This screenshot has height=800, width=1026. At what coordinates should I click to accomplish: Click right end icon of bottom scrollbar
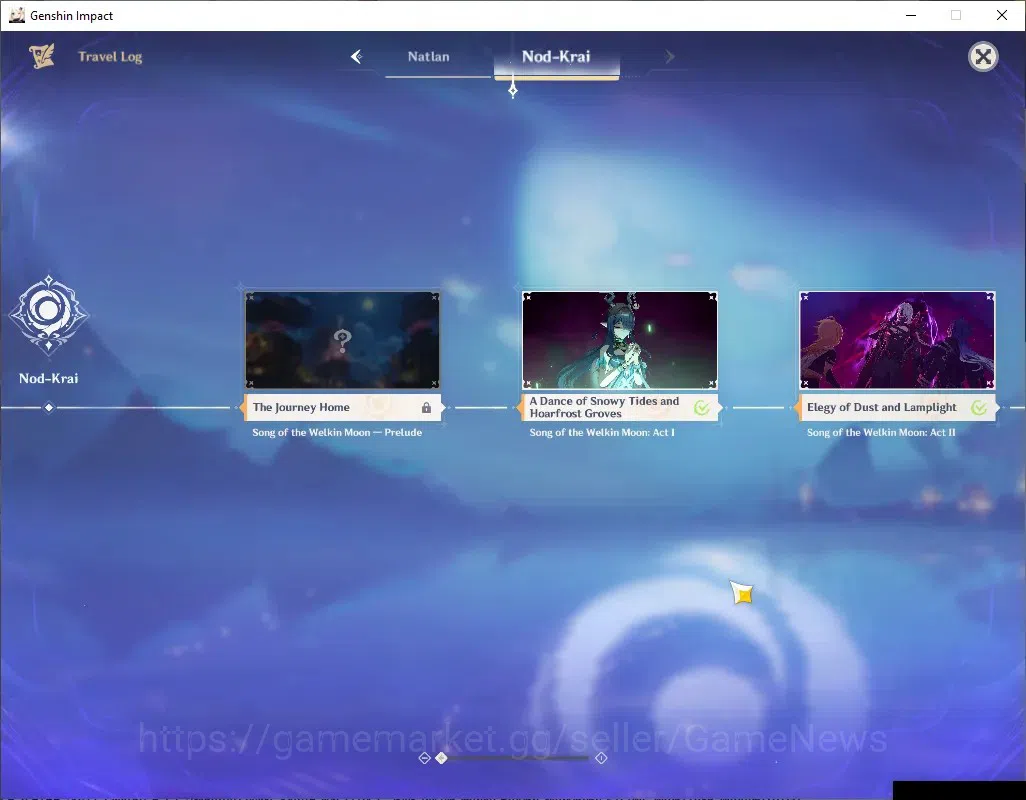point(601,757)
